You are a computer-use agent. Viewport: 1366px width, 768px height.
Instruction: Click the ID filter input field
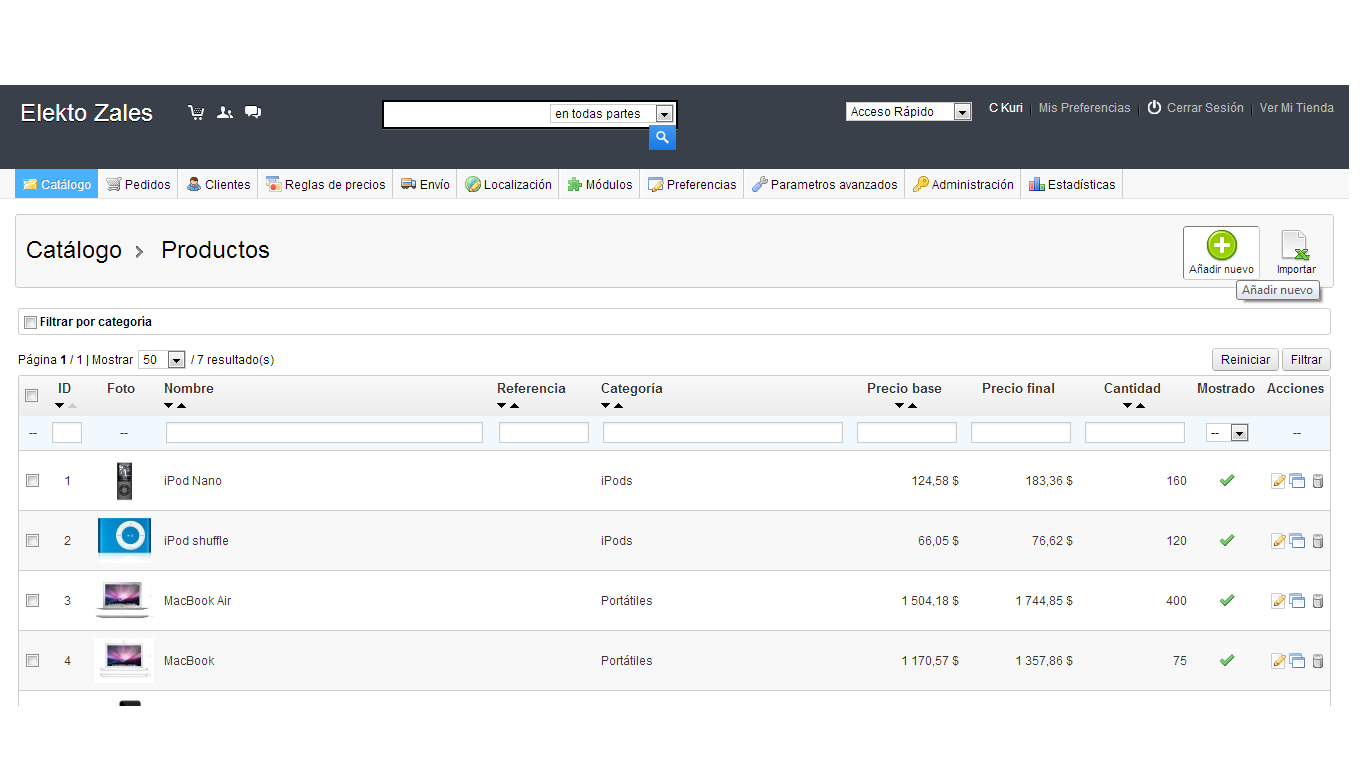click(67, 433)
